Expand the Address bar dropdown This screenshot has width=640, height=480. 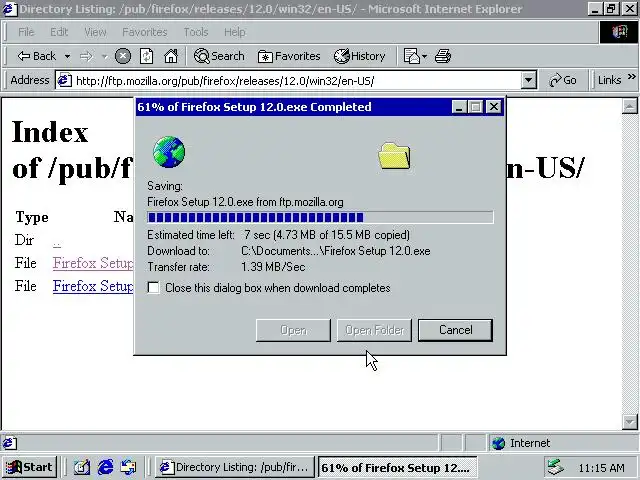[x=528, y=80]
